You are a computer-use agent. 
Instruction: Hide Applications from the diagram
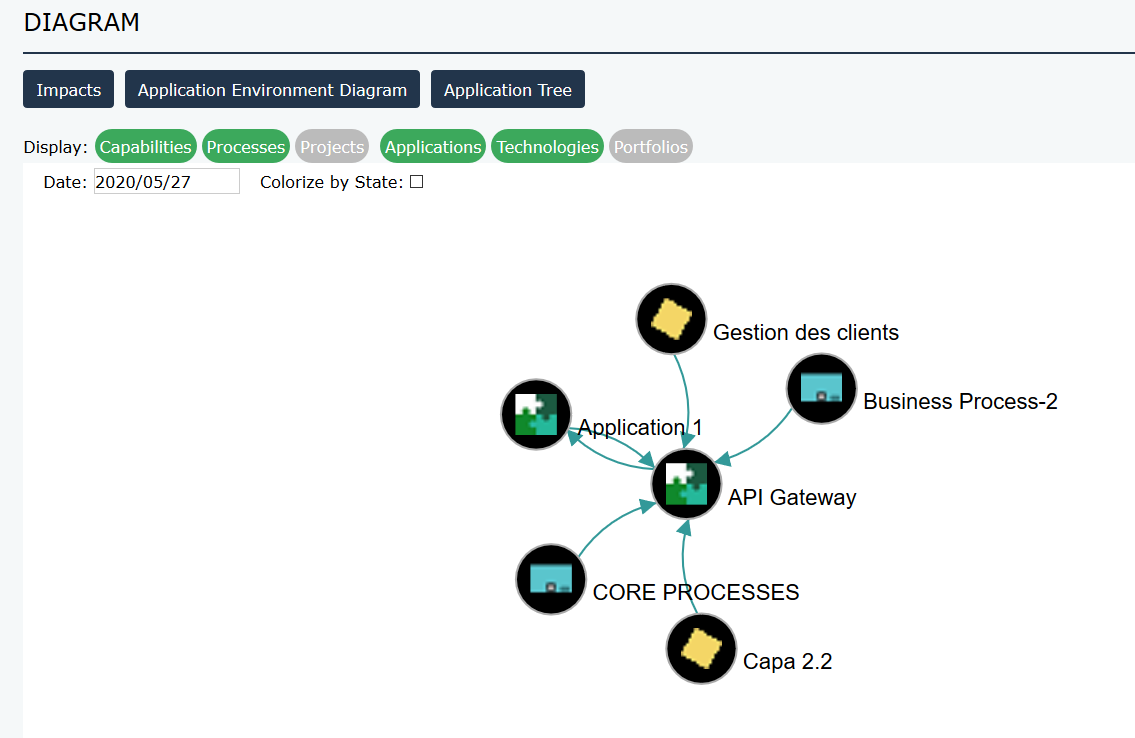pos(433,147)
